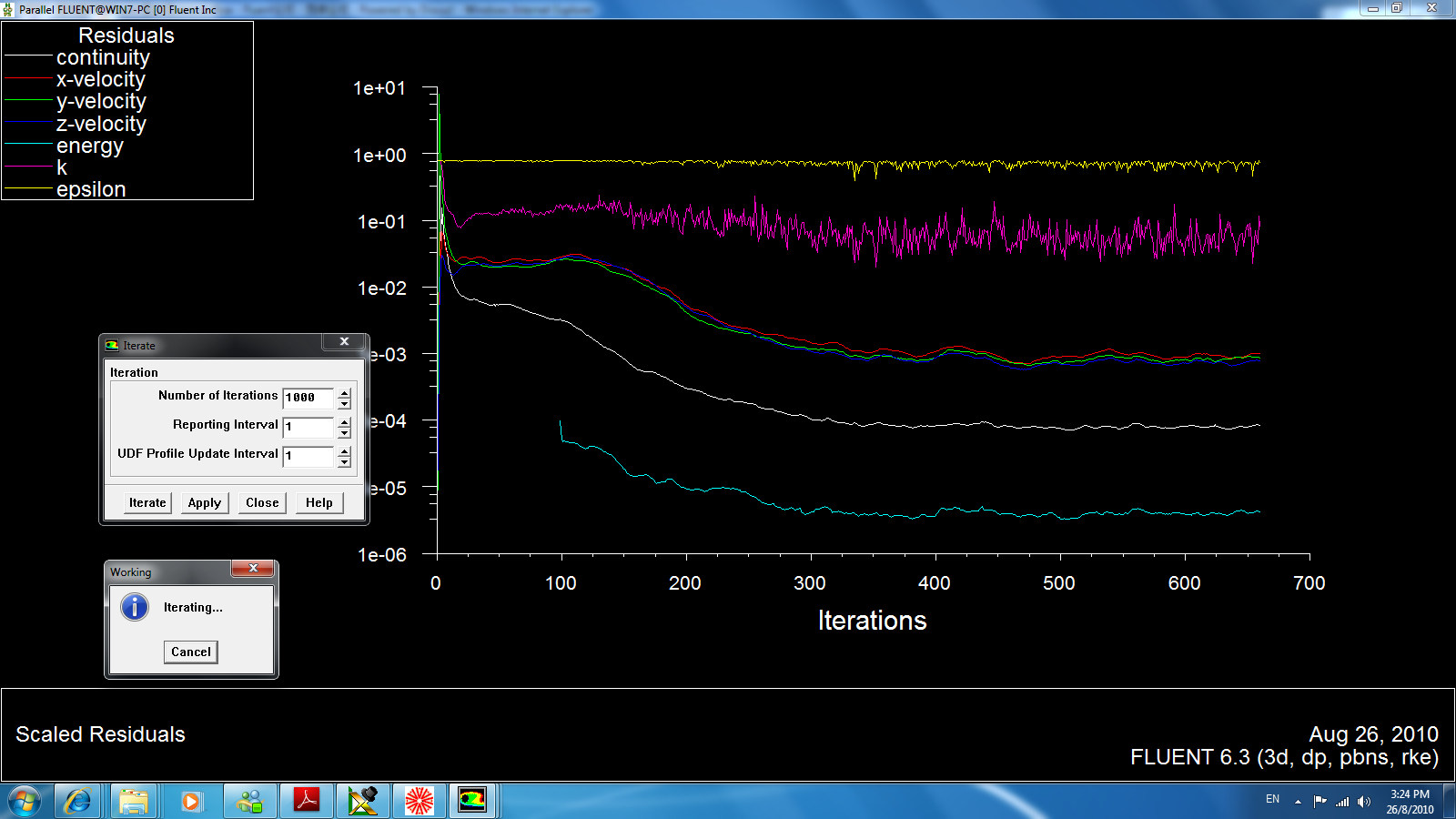Open Help from the Iterate dialog

point(318,502)
